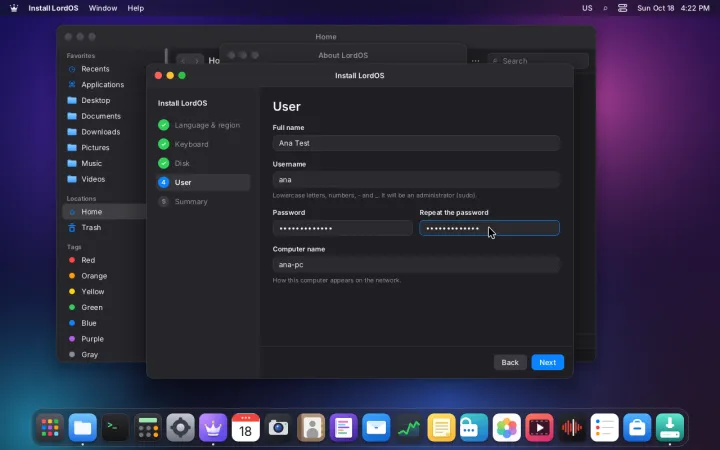Open the red video player in dock
Viewport: 720px width, 450px height.
pyautogui.click(x=539, y=428)
